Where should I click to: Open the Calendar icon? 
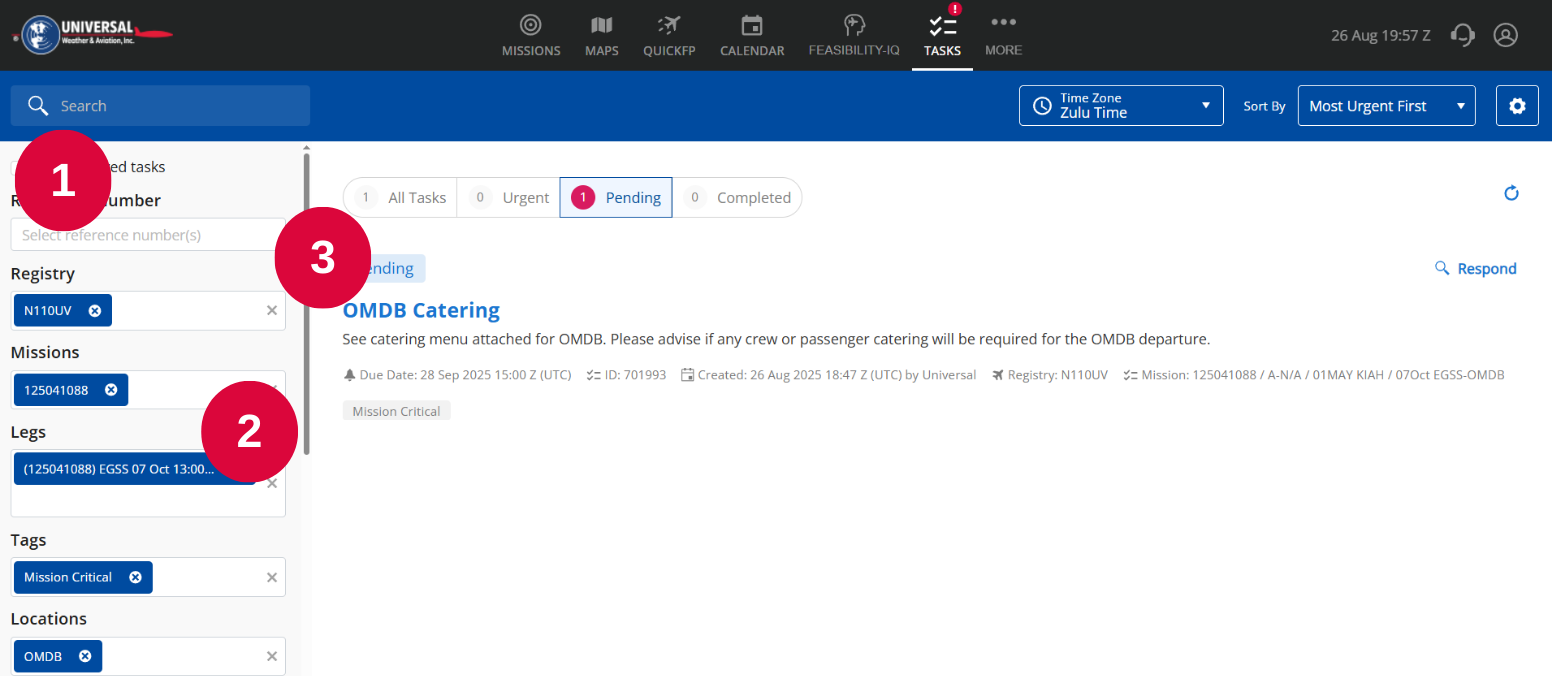752,26
